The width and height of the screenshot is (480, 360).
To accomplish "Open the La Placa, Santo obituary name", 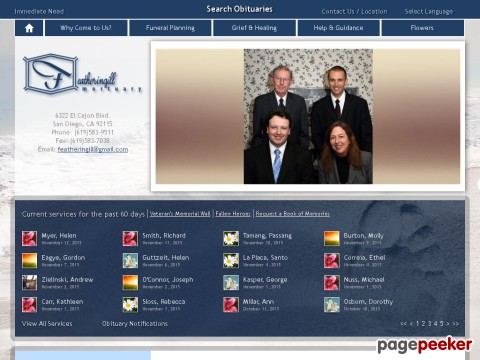I will (x=265, y=258).
